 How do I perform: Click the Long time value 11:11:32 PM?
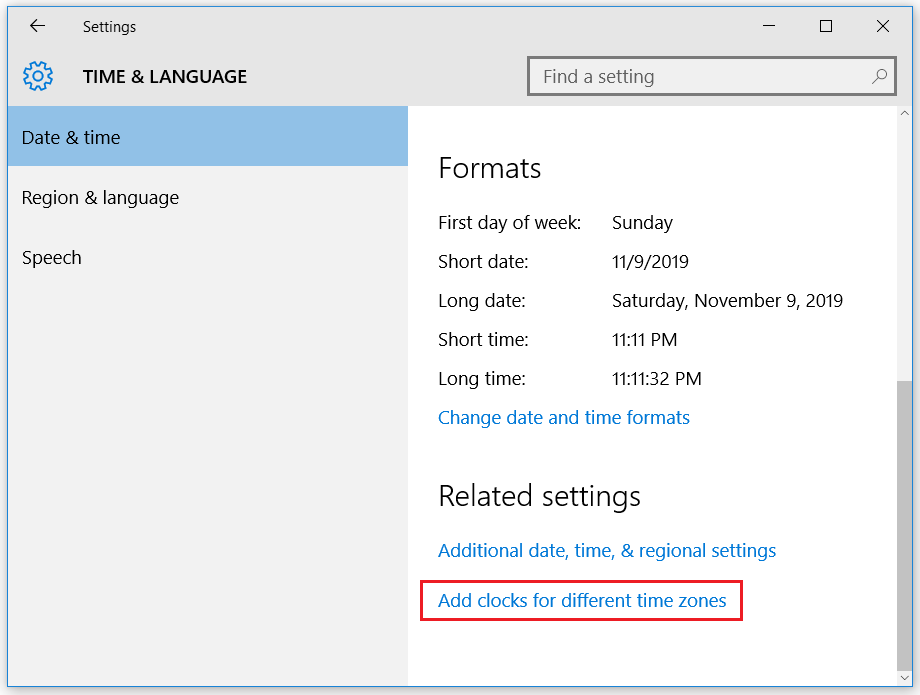click(657, 379)
